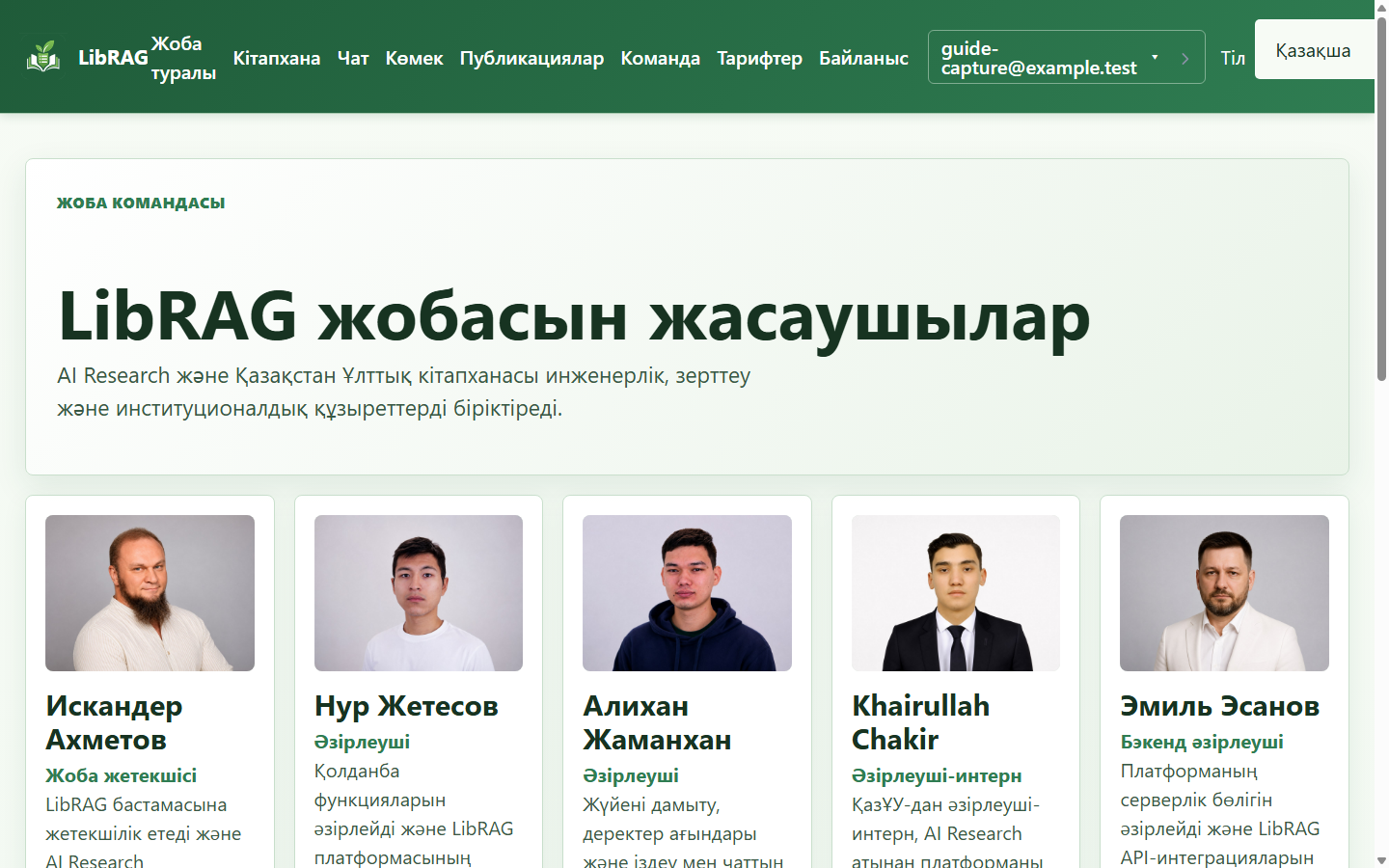Screen dimensions: 1389x868
Task: Click the Әзірлеуші-интерн role label
Action: [937, 775]
